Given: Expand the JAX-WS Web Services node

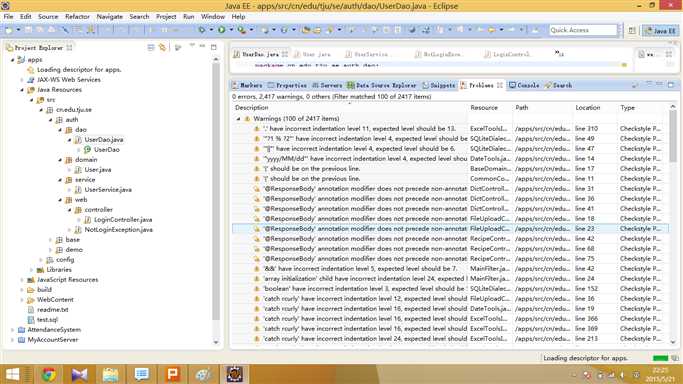Looking at the screenshot, I should click(x=22, y=80).
